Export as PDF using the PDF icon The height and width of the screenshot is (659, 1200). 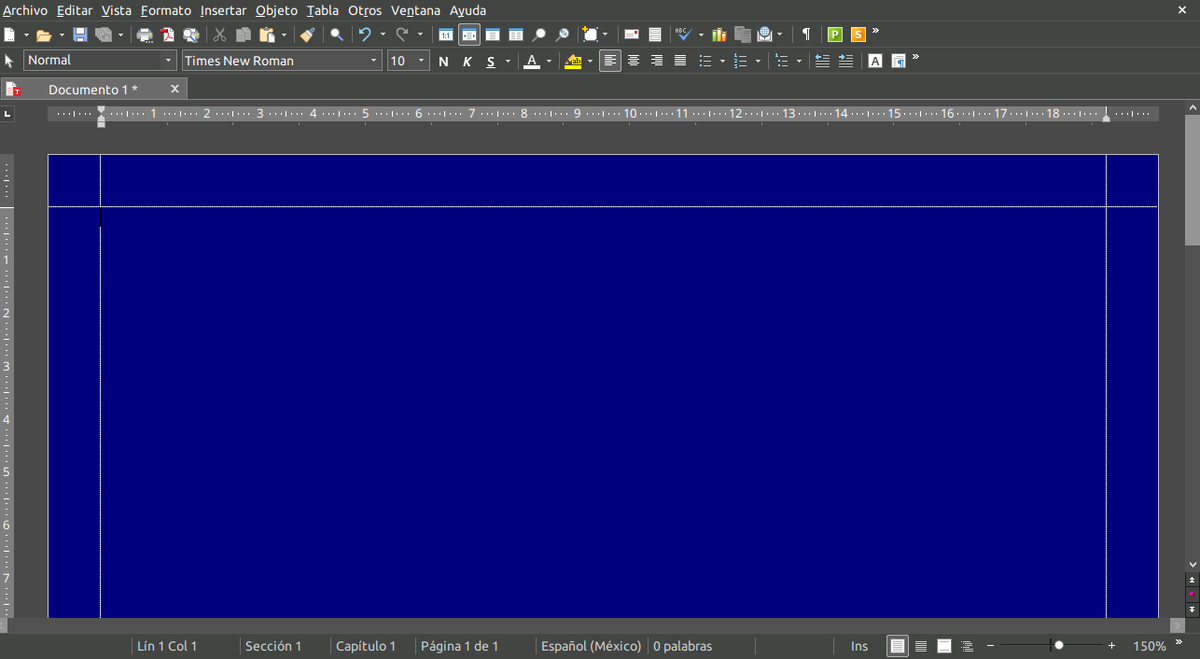tap(168, 35)
